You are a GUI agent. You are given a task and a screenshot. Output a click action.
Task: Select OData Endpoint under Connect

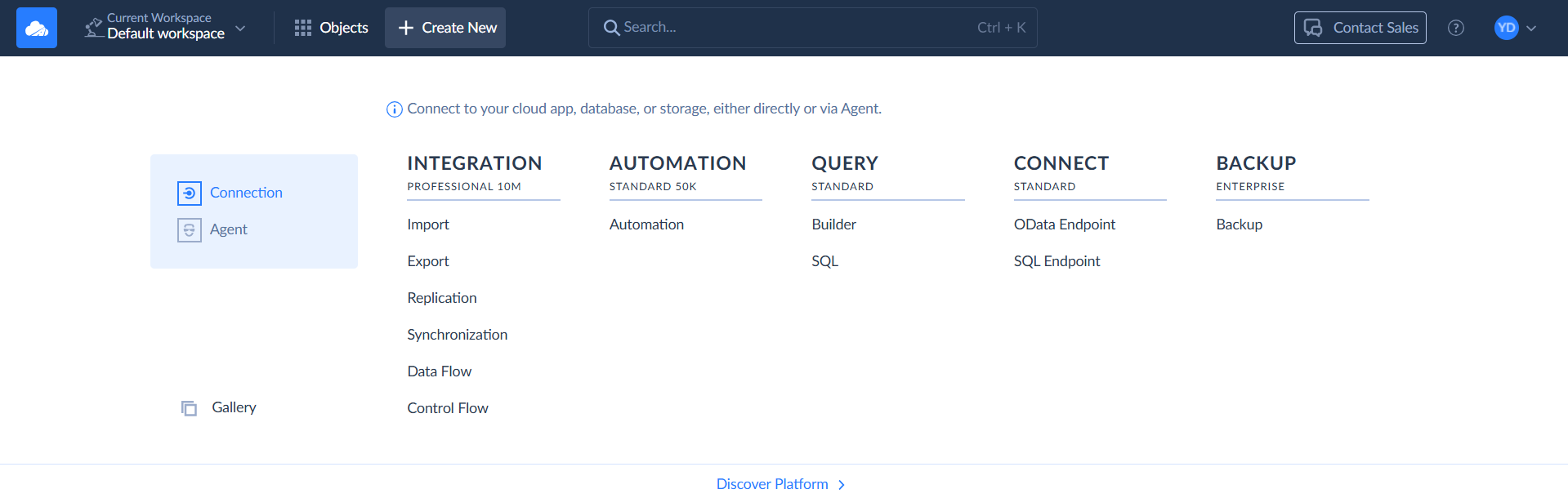click(1064, 225)
